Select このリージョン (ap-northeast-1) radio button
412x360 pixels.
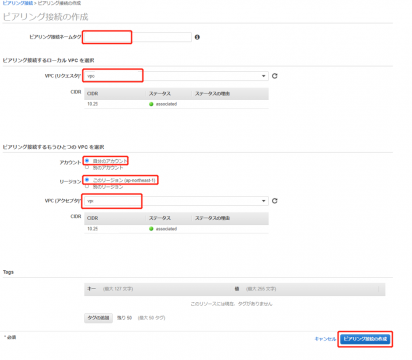pyautogui.click(x=87, y=180)
